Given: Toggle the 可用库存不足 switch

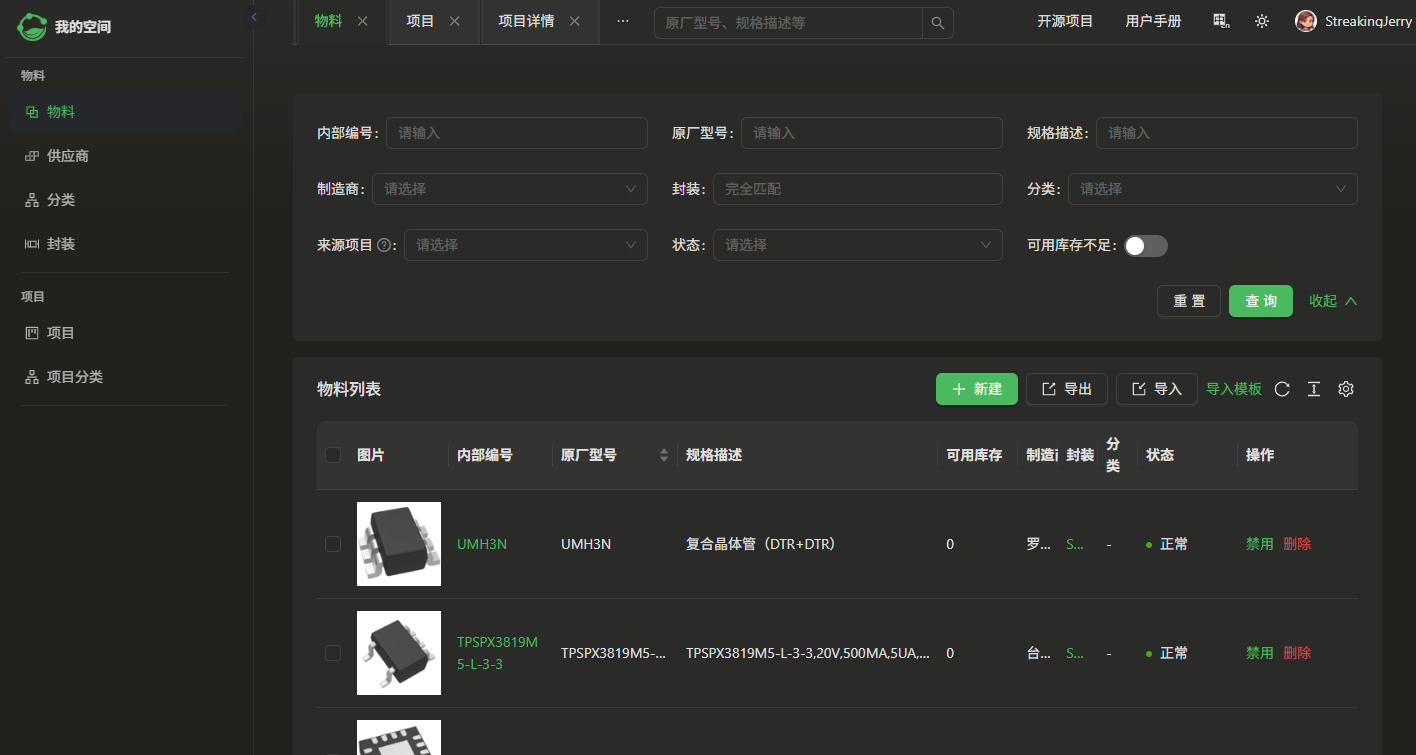Looking at the screenshot, I should point(1146,246).
